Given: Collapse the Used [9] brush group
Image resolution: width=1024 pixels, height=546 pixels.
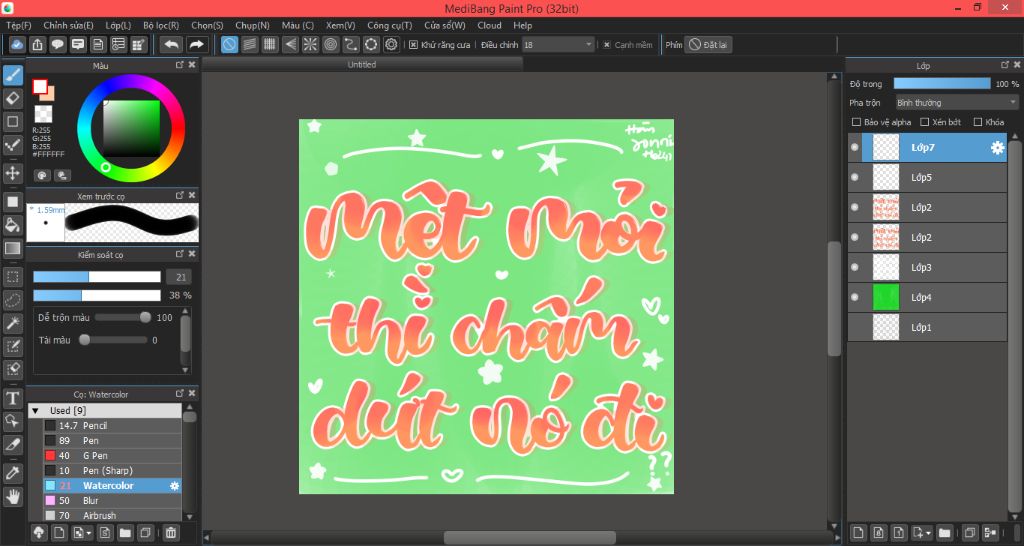Looking at the screenshot, I should [35, 411].
